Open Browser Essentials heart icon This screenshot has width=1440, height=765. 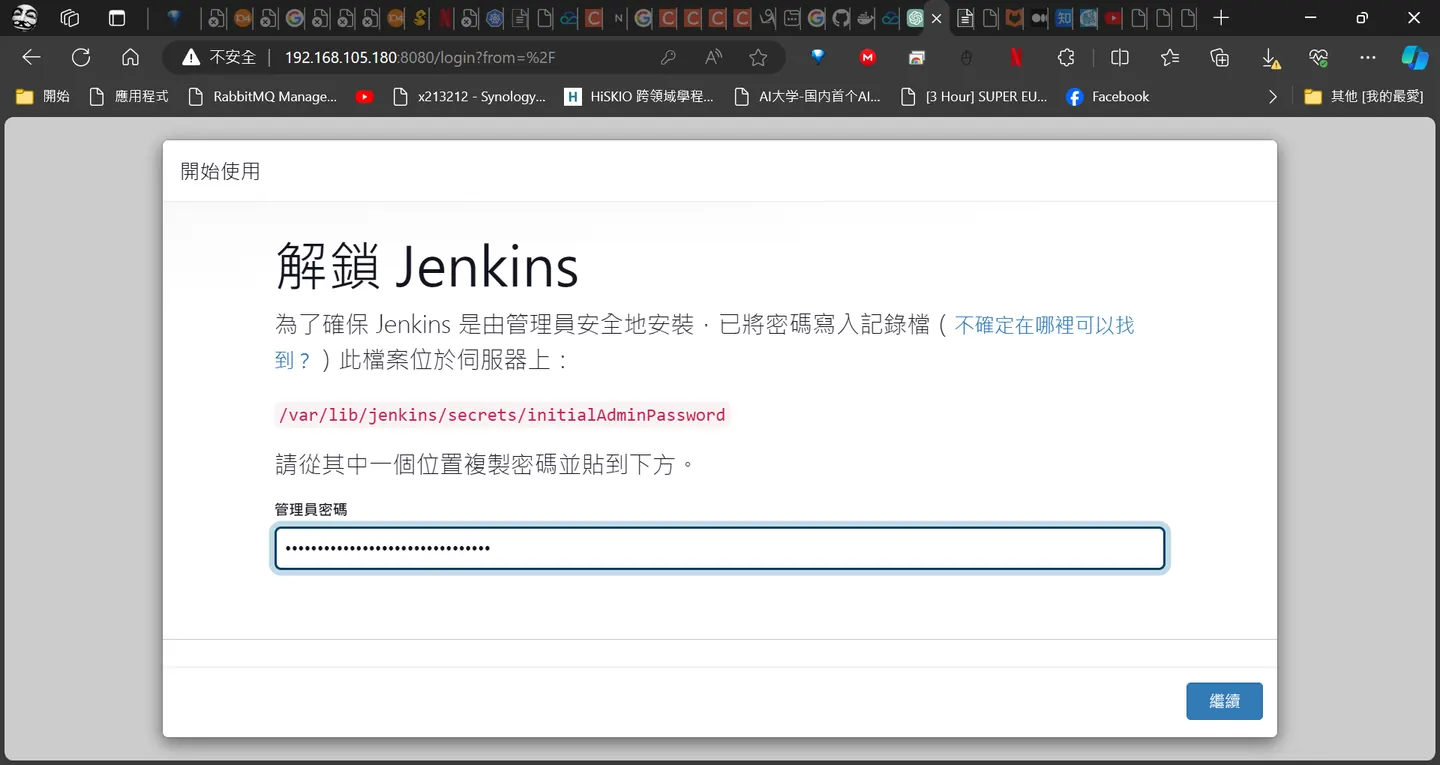click(1319, 57)
